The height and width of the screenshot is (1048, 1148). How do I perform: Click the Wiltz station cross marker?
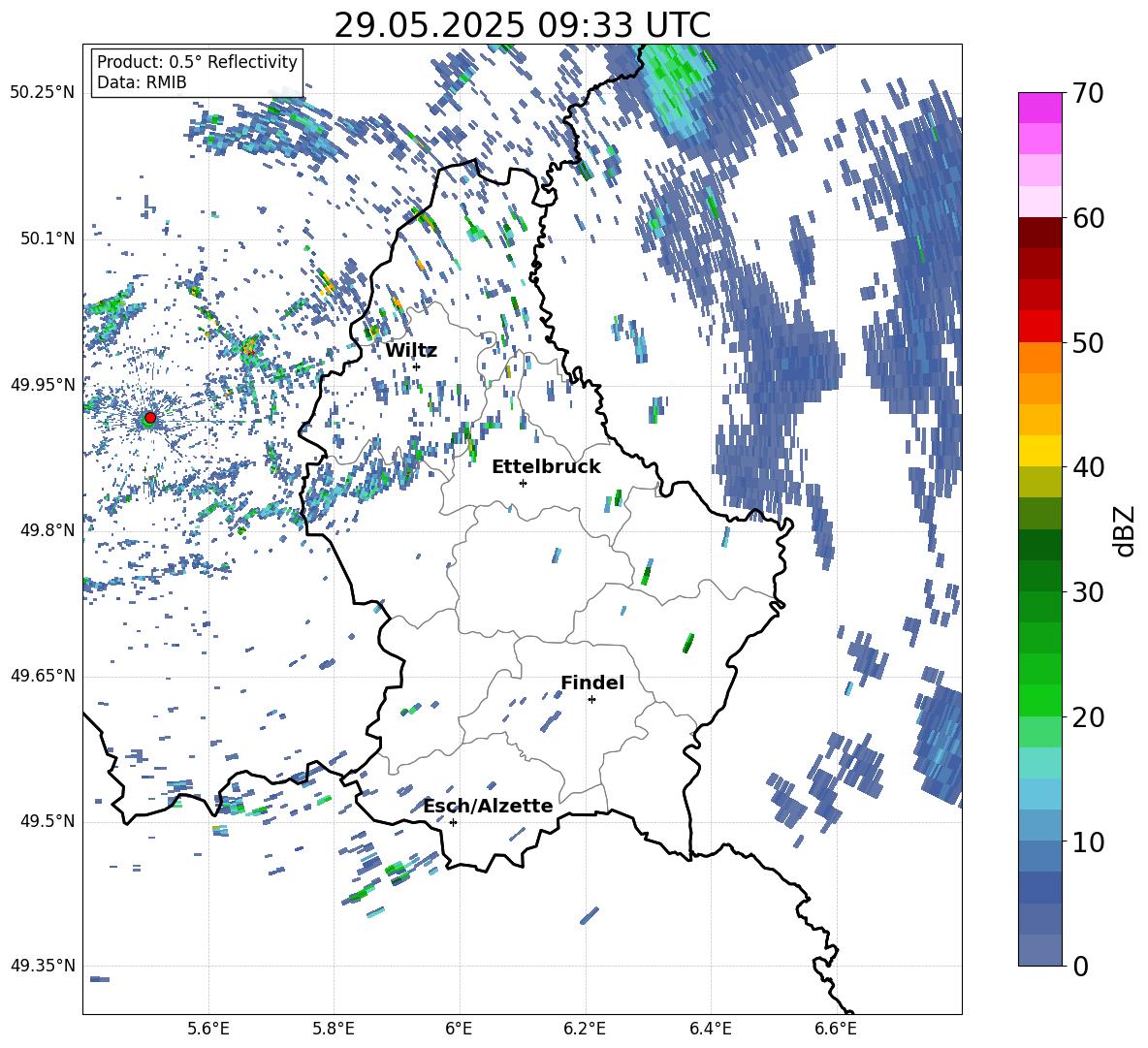417,366
